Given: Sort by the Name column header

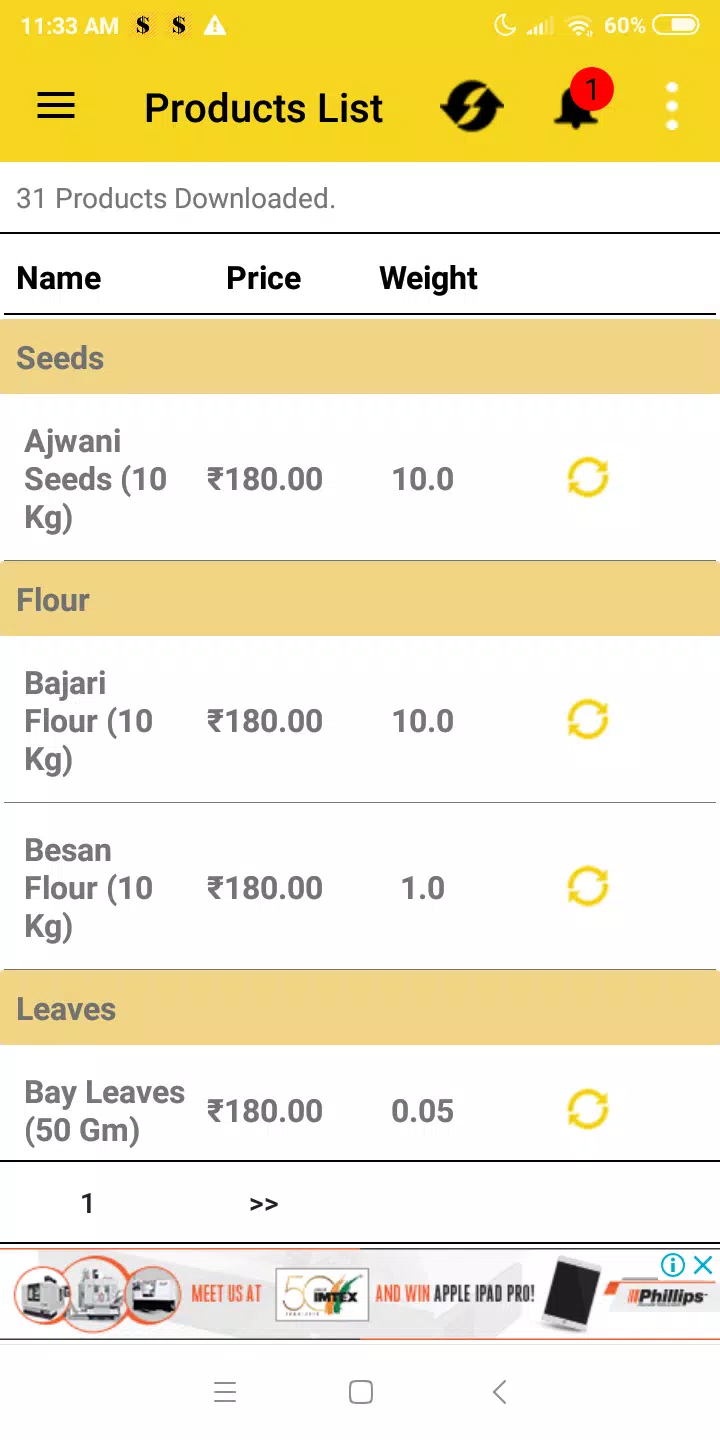Looking at the screenshot, I should [59, 278].
